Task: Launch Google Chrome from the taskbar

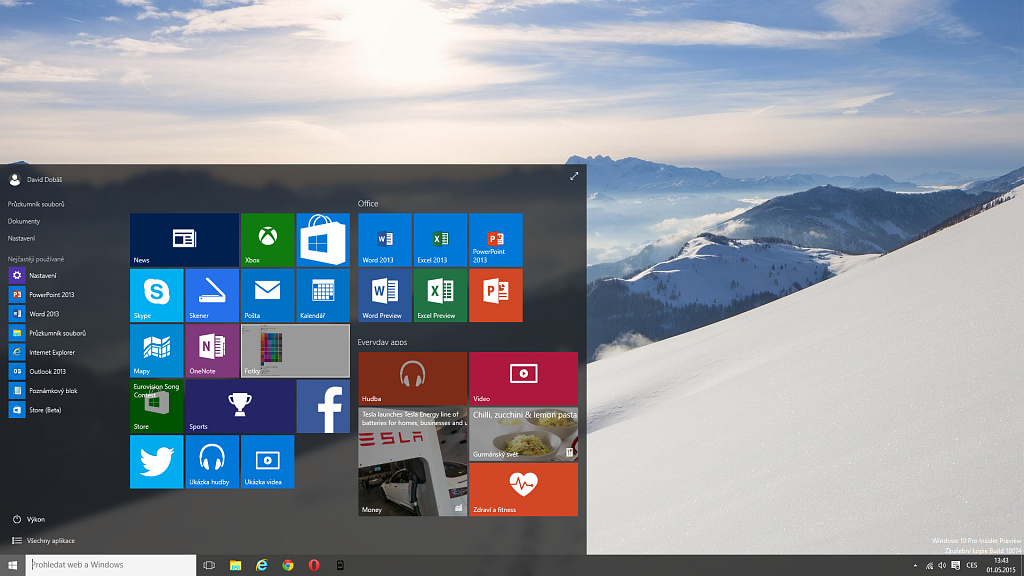Action: (287, 566)
